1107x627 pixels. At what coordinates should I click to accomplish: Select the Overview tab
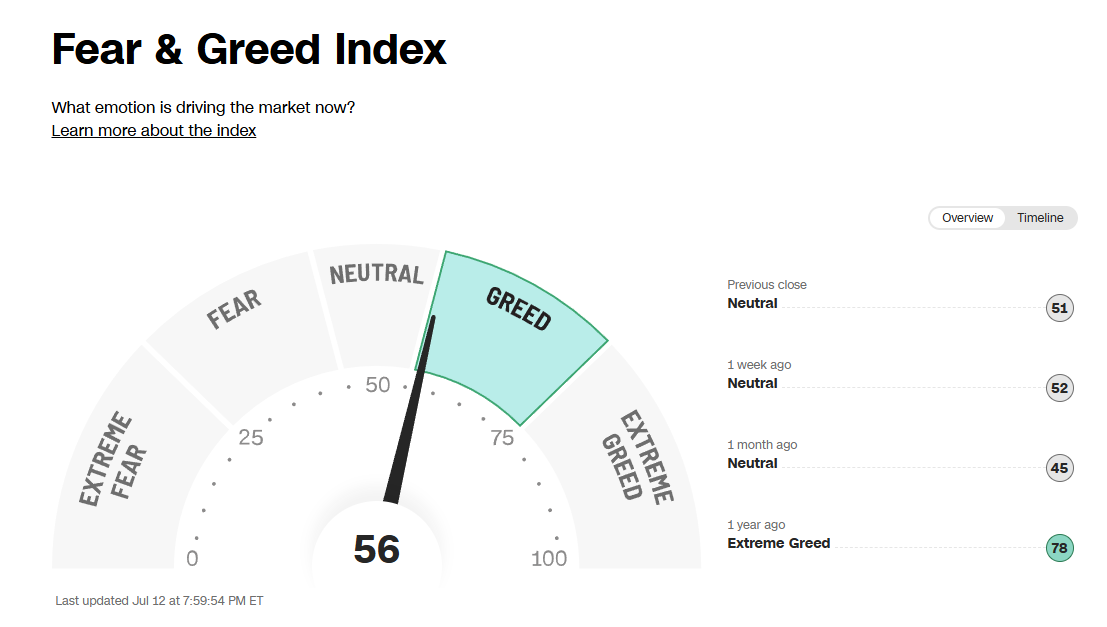[x=967, y=218]
